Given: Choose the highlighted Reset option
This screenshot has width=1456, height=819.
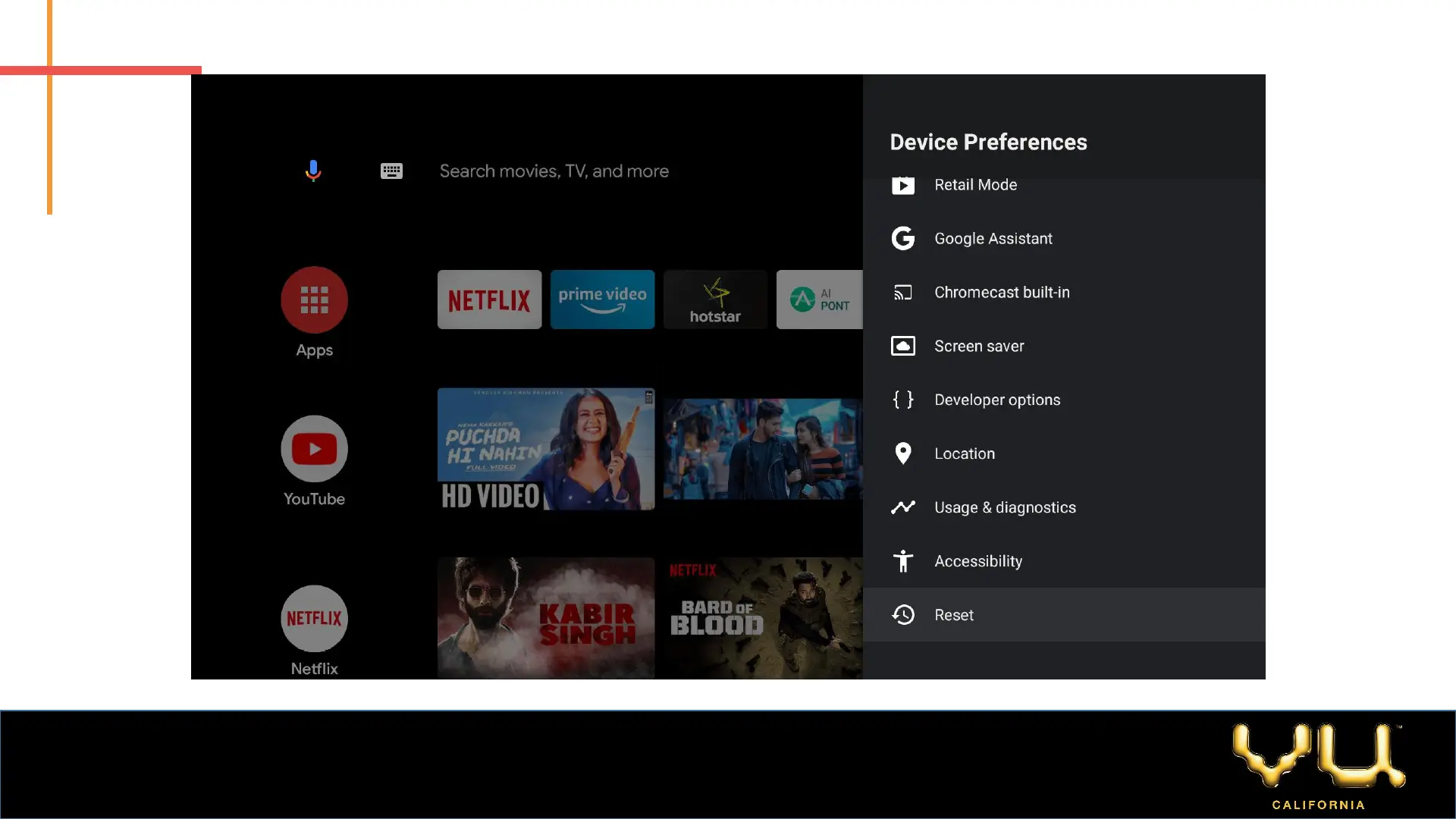Looking at the screenshot, I should click(x=954, y=615).
